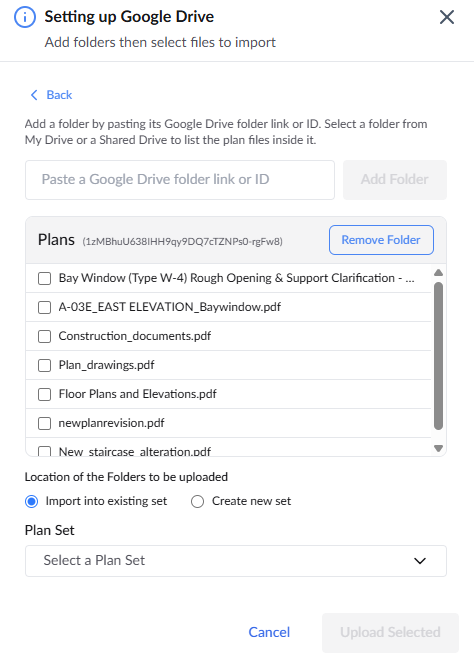Click the file list scrollbar thumb
The image size is (474, 659).
tap(438, 356)
